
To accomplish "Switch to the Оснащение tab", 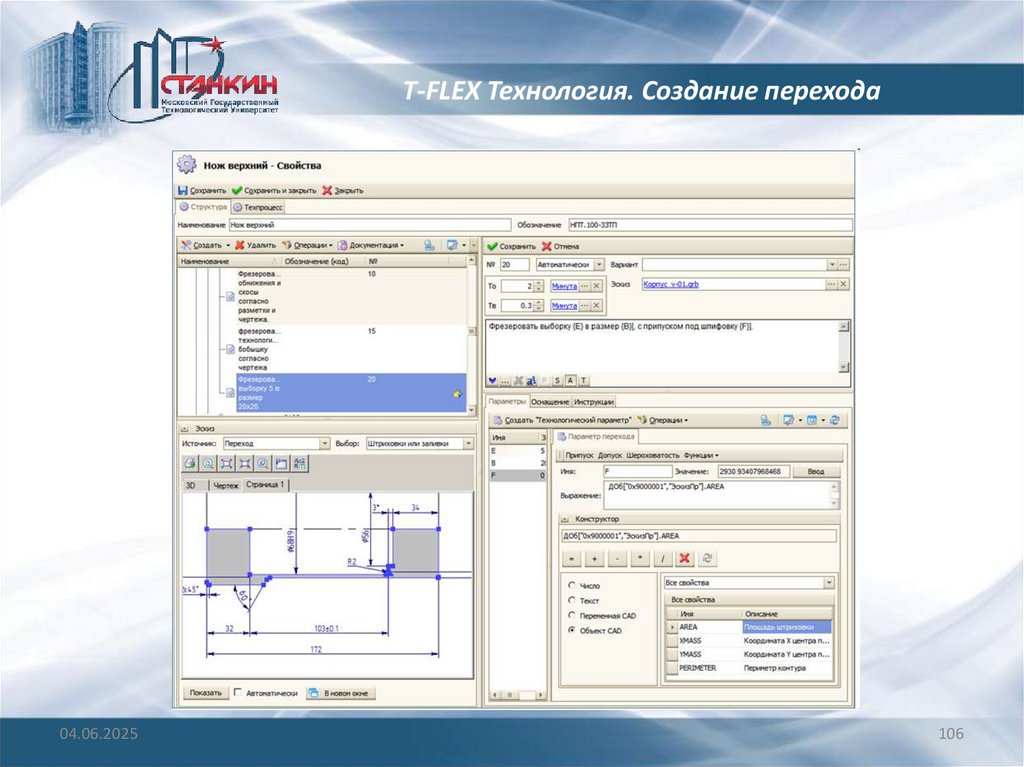I will (550, 402).
